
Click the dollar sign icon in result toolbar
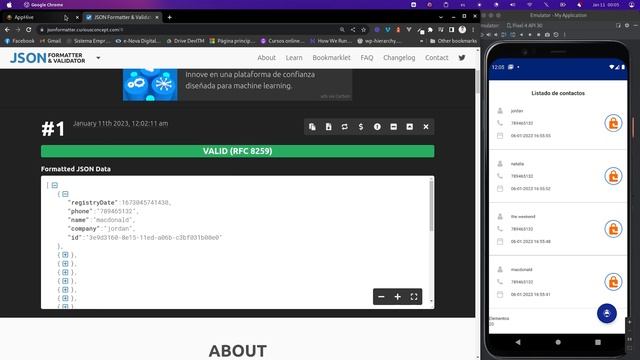coord(361,127)
